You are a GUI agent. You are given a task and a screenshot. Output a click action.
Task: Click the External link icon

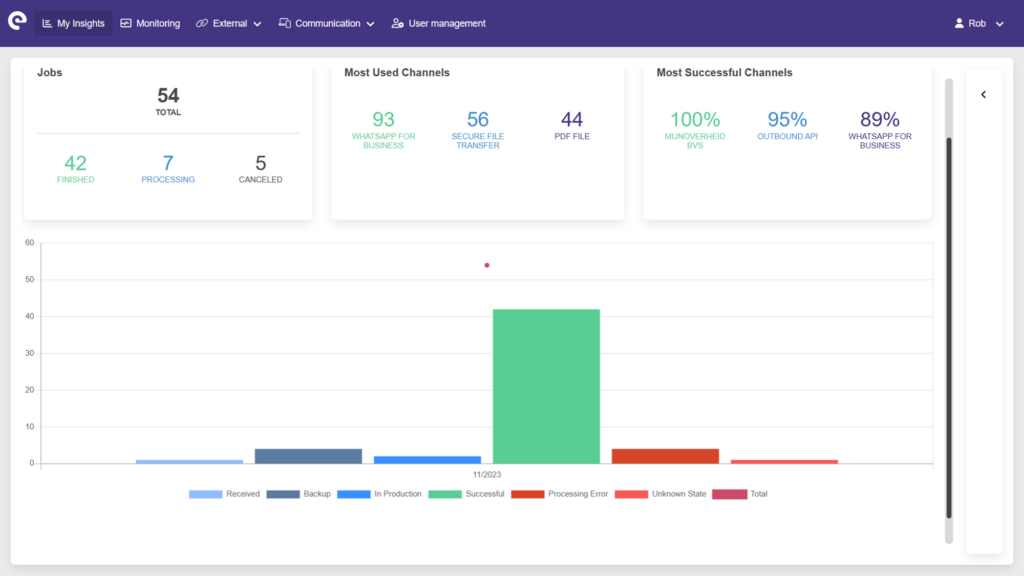202,23
